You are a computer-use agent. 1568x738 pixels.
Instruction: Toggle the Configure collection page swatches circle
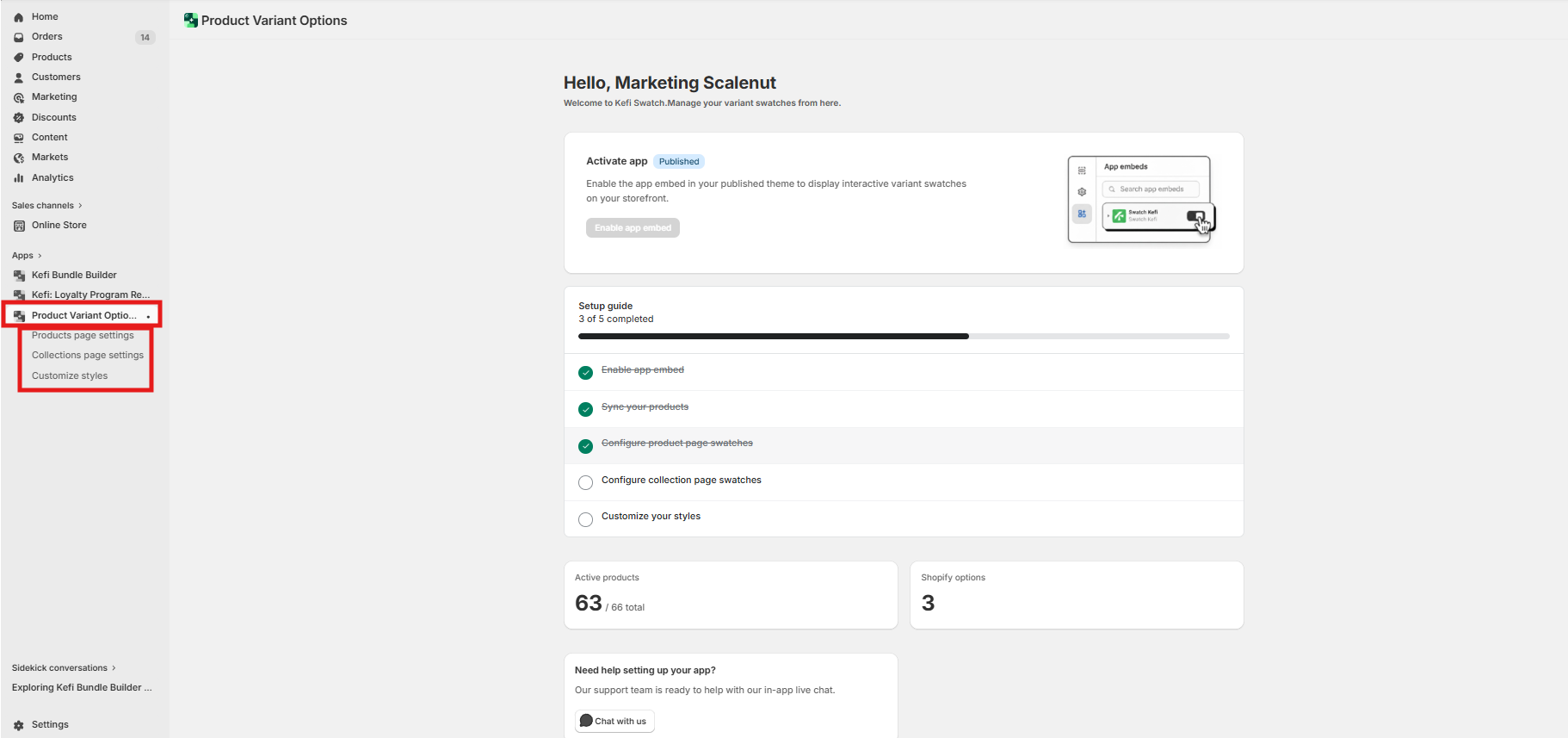coord(586,482)
